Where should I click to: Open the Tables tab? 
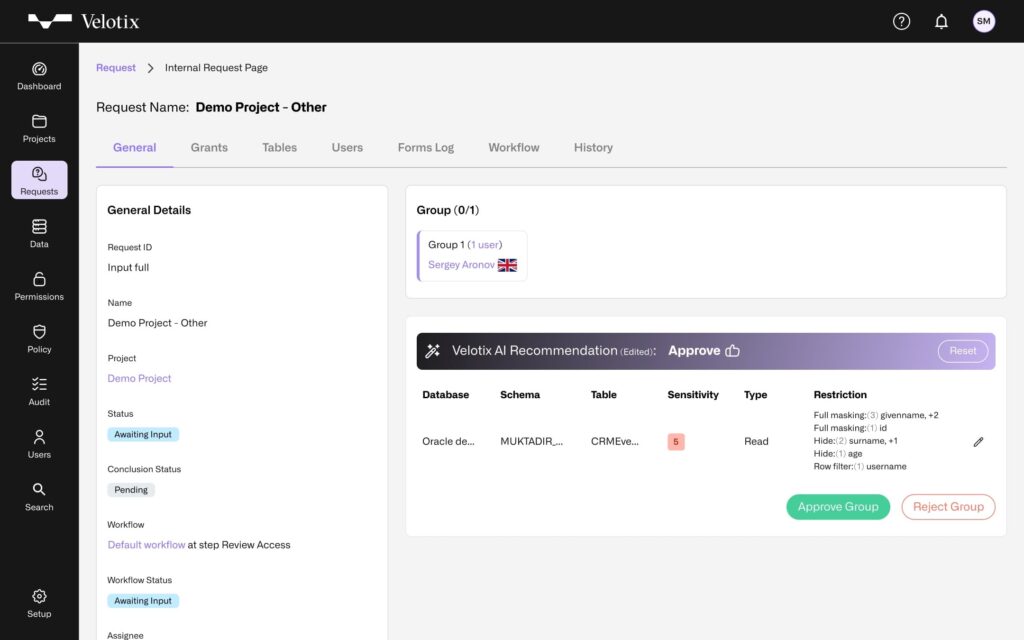click(x=280, y=148)
